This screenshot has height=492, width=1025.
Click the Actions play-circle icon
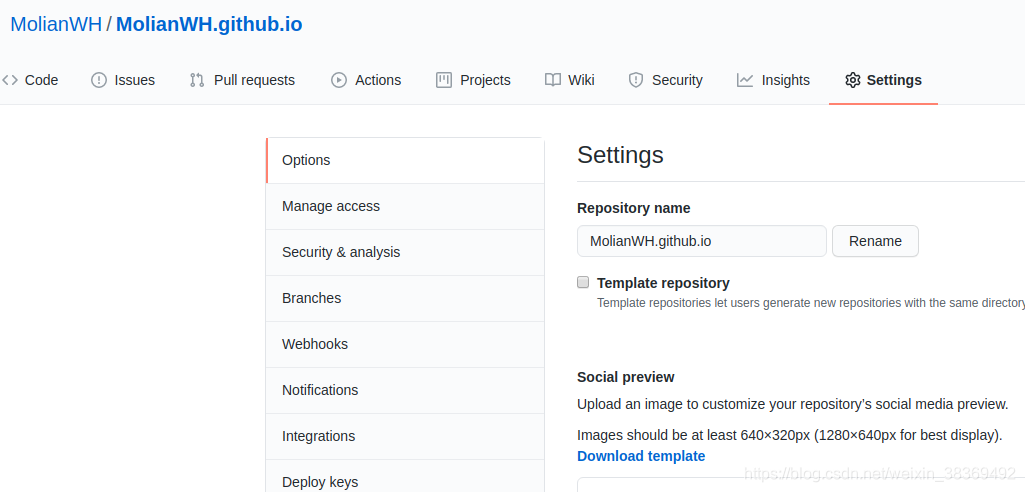(x=339, y=80)
